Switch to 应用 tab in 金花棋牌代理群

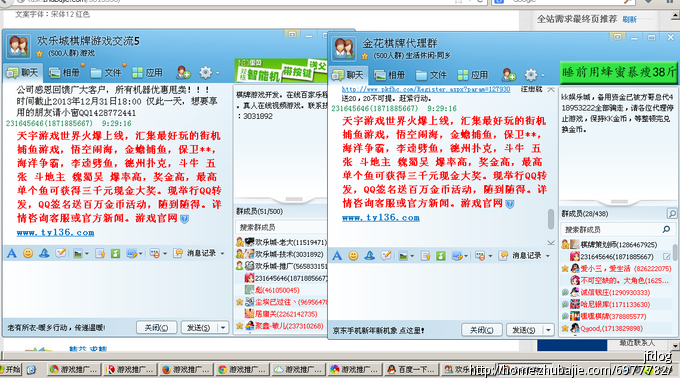point(473,75)
